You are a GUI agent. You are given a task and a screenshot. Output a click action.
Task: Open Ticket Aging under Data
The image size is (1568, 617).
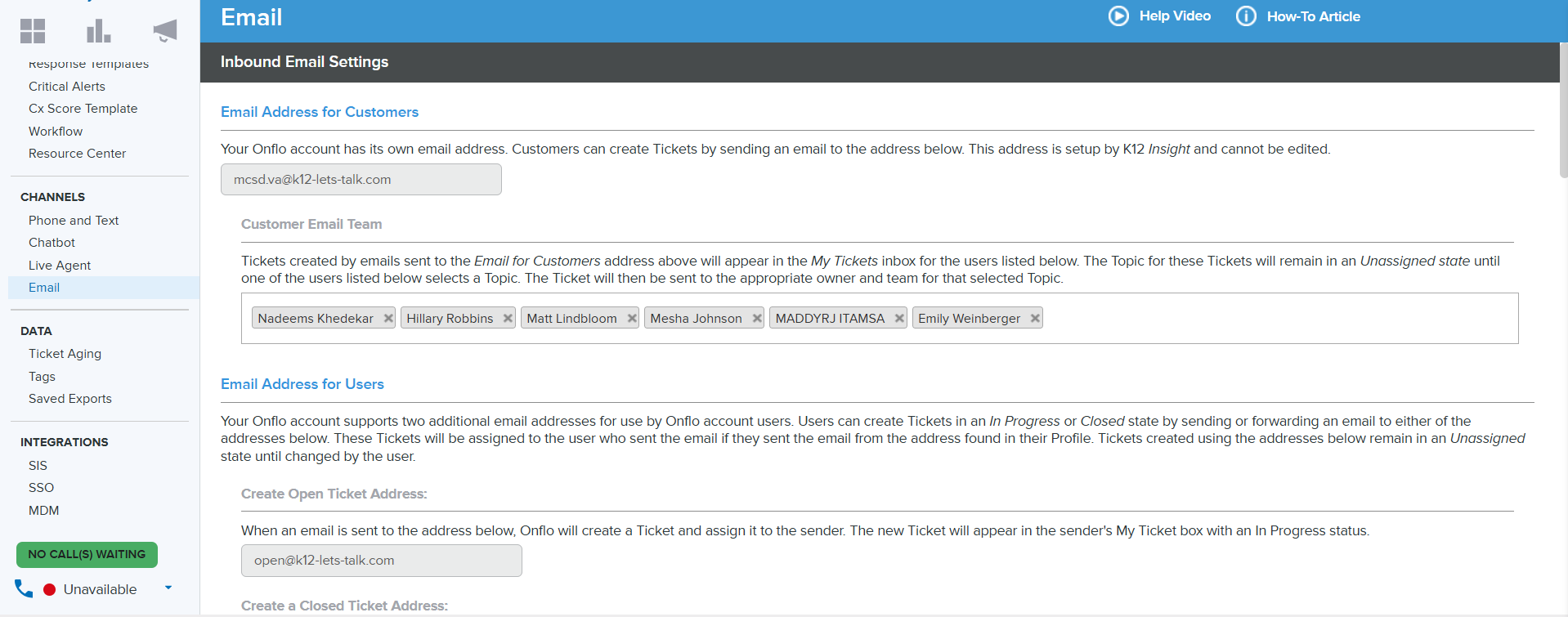pos(65,354)
